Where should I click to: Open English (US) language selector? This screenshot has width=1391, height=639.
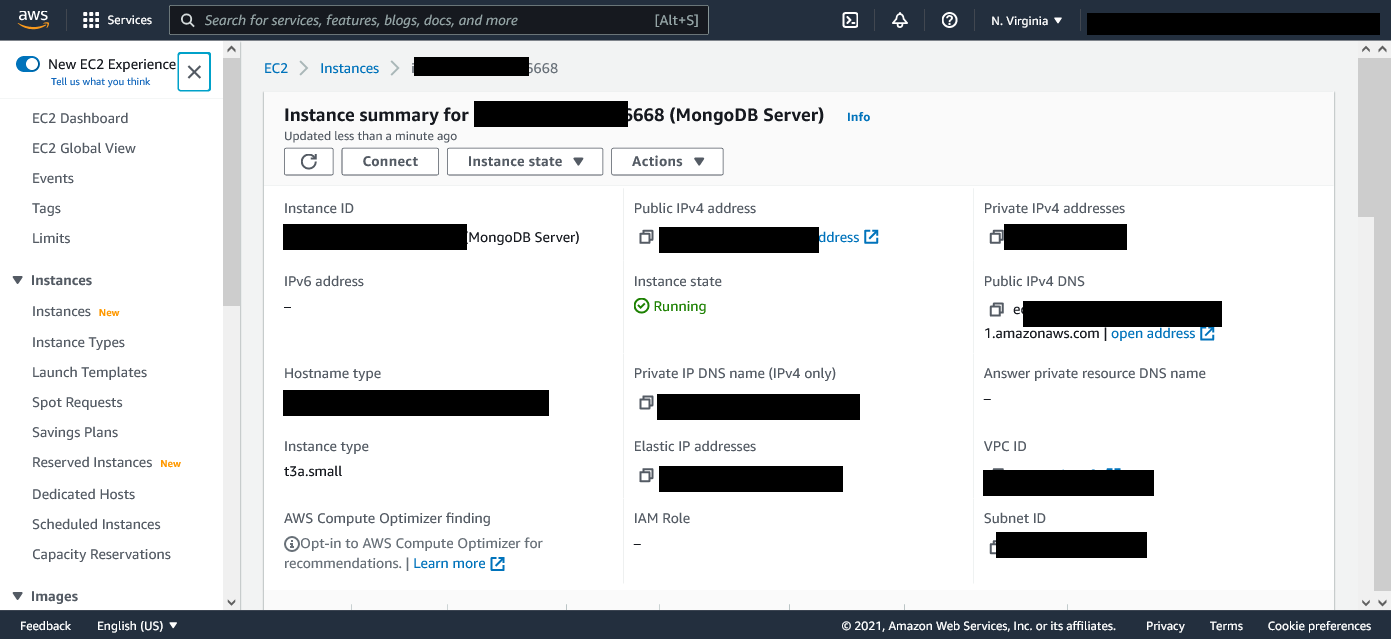pyautogui.click(x=137, y=626)
